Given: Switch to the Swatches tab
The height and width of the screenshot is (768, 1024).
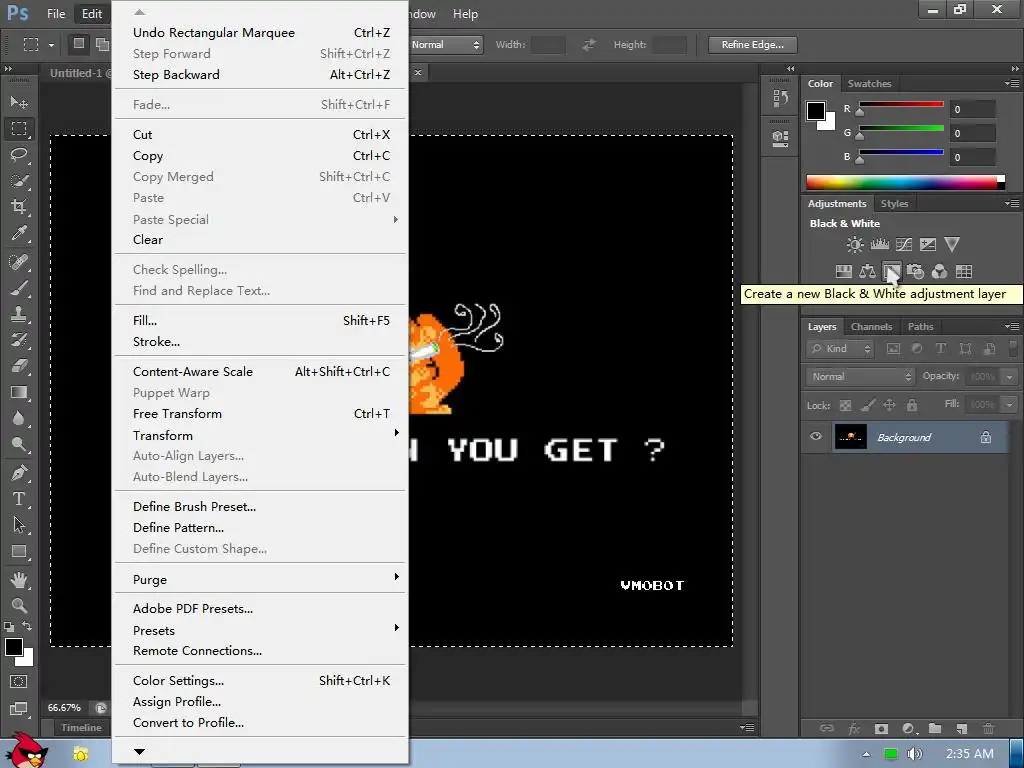Looking at the screenshot, I should pyautogui.click(x=869, y=84).
